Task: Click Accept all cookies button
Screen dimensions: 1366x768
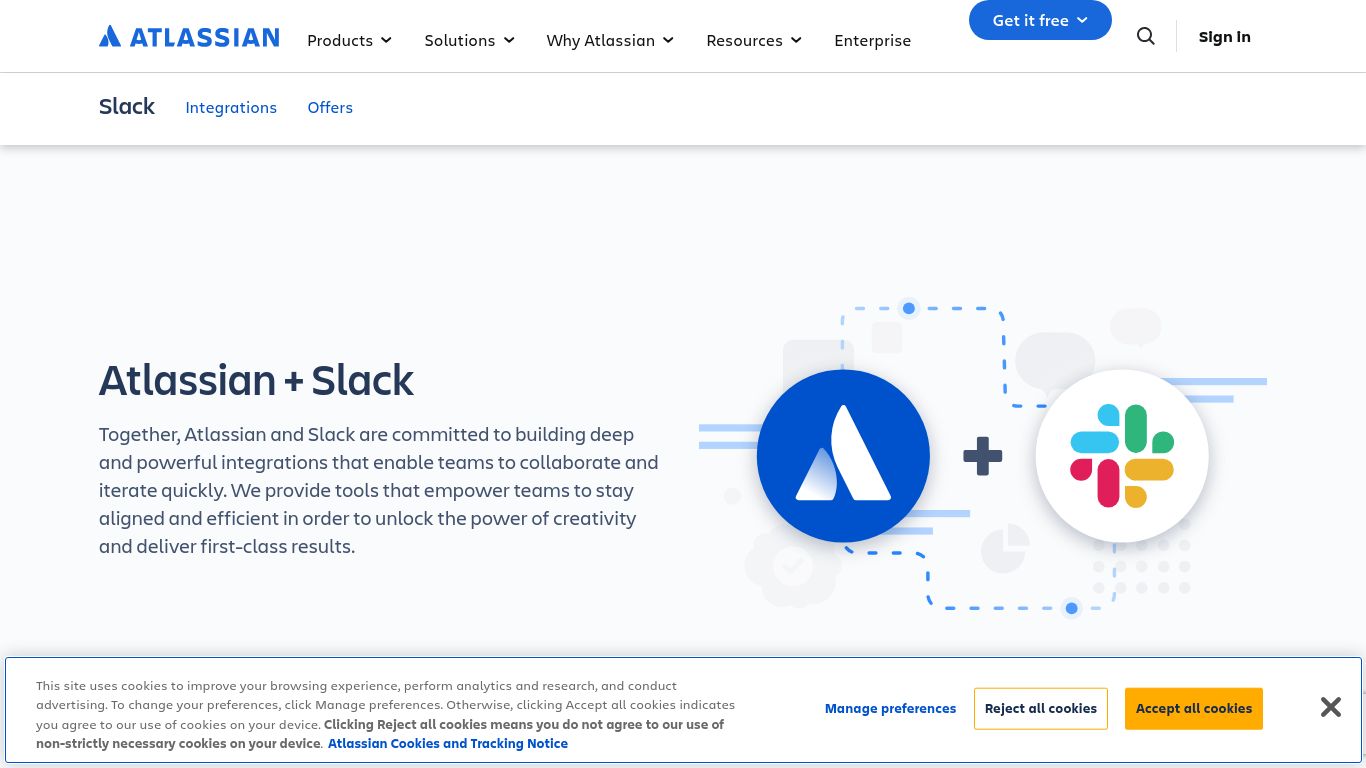Action: 1194,708
